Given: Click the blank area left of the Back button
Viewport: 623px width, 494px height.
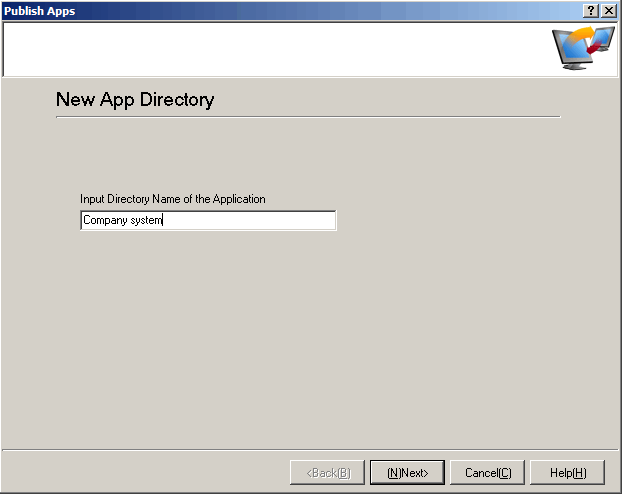Looking at the screenshot, I should coord(140,473).
